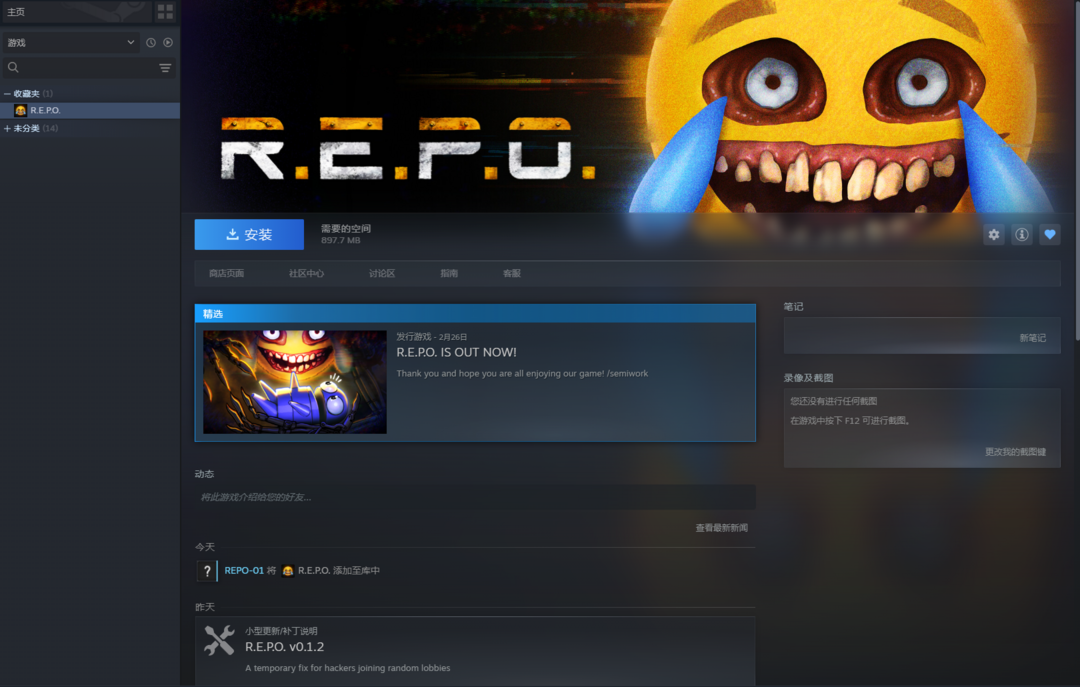Open game settings gear icon

point(993,235)
